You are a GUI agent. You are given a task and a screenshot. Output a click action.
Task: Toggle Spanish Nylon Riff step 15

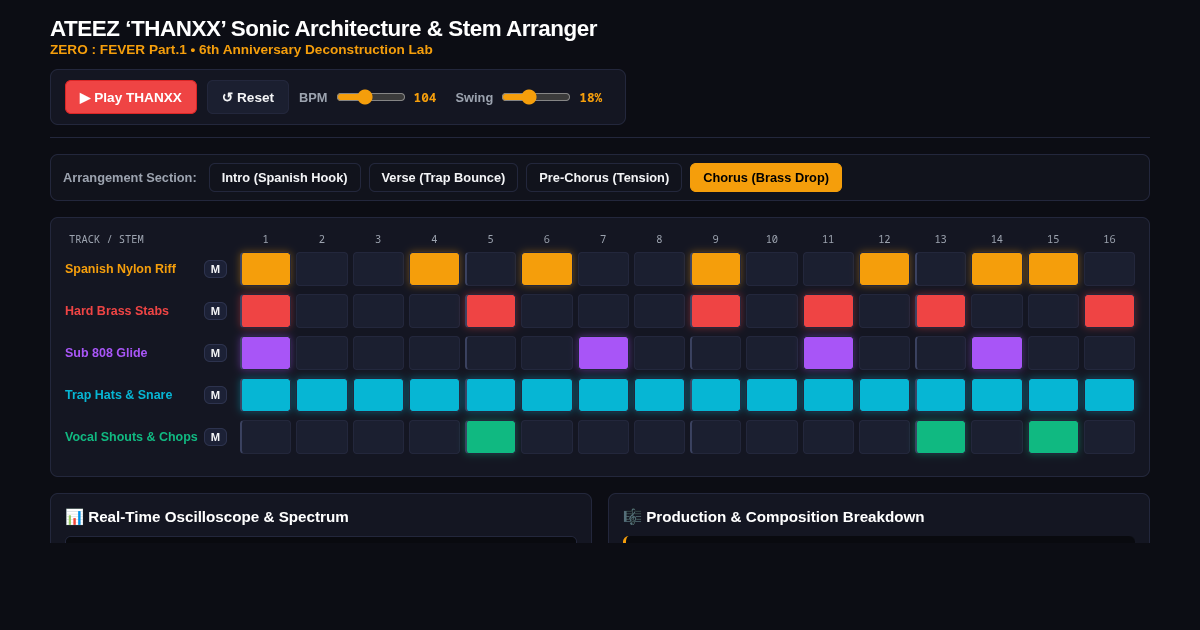click(x=1053, y=269)
